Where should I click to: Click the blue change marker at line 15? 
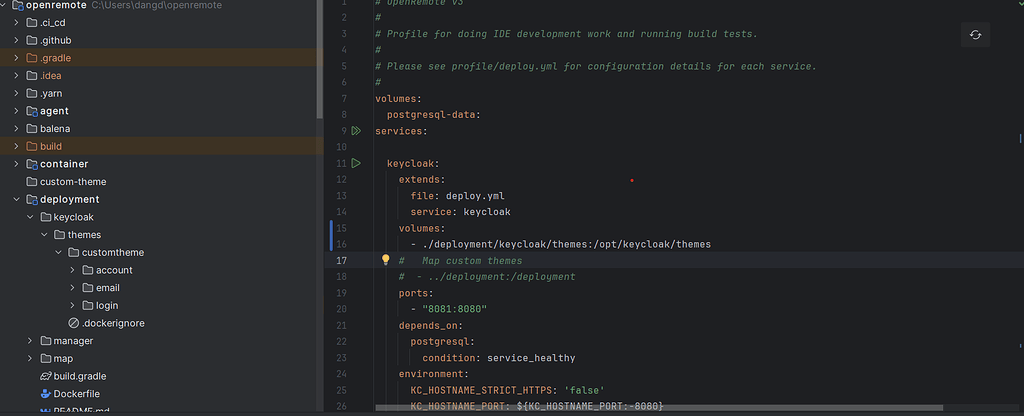tap(331, 236)
